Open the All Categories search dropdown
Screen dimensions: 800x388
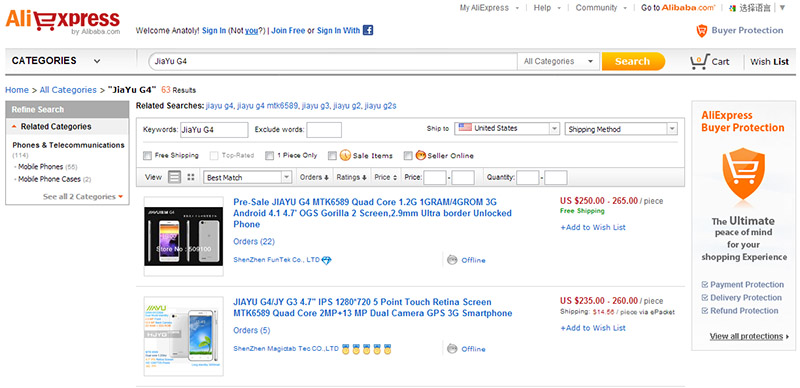pyautogui.click(x=559, y=61)
